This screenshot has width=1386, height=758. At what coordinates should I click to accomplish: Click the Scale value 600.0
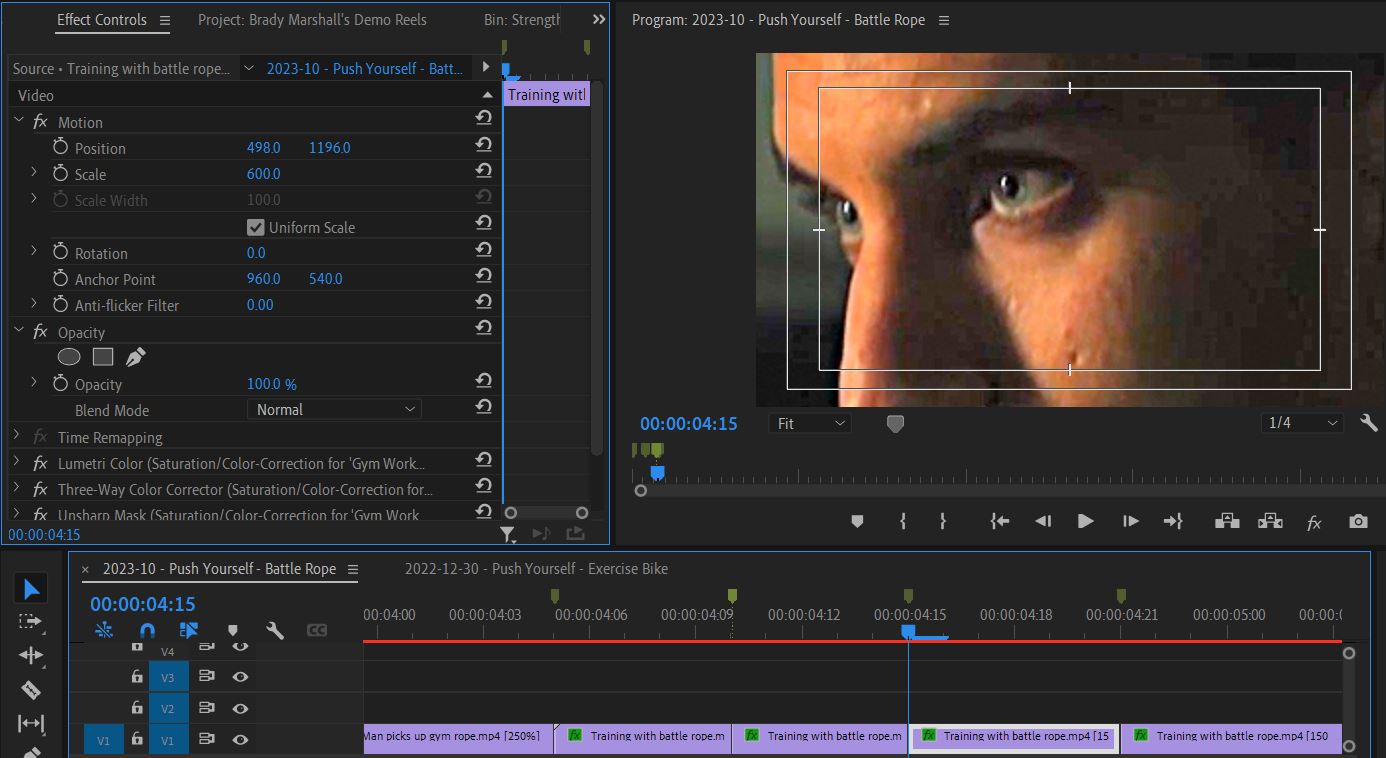pos(264,173)
